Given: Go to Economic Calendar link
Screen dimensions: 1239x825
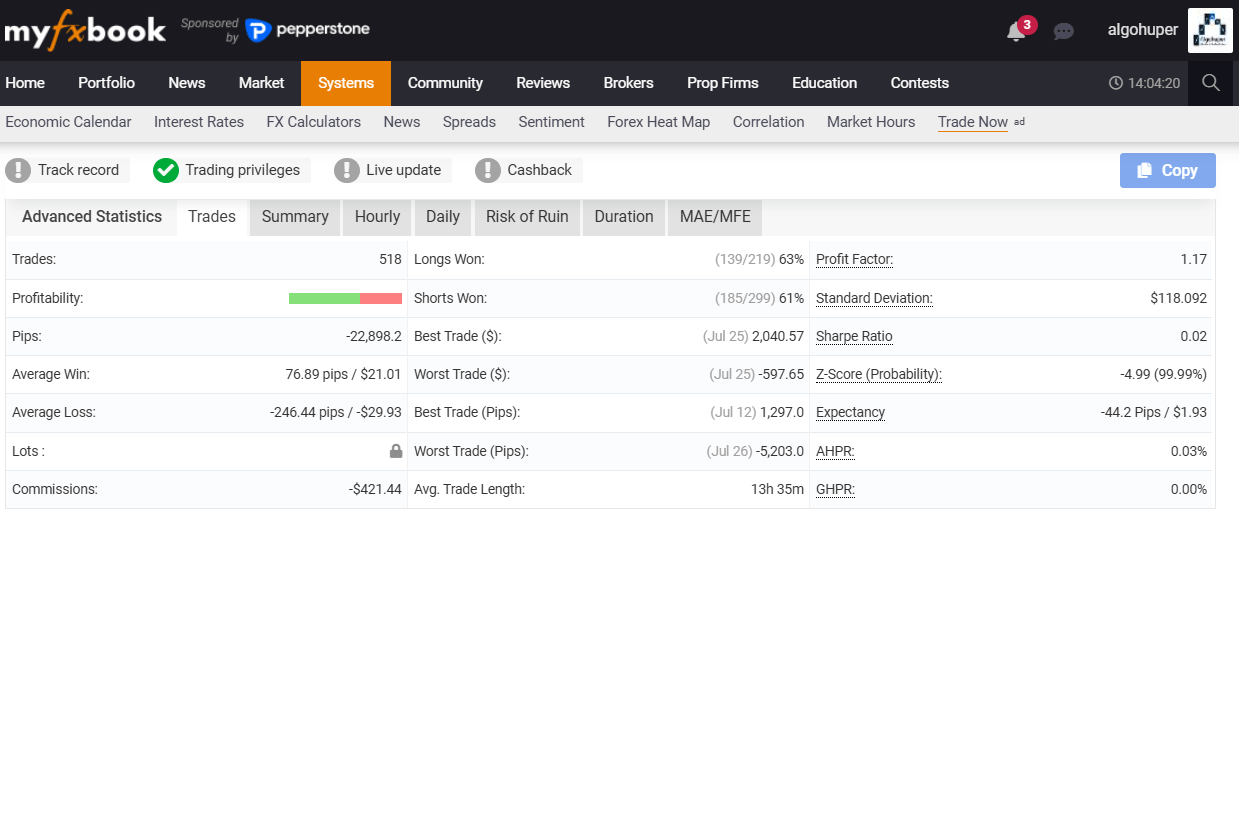Looking at the screenshot, I should [68, 122].
